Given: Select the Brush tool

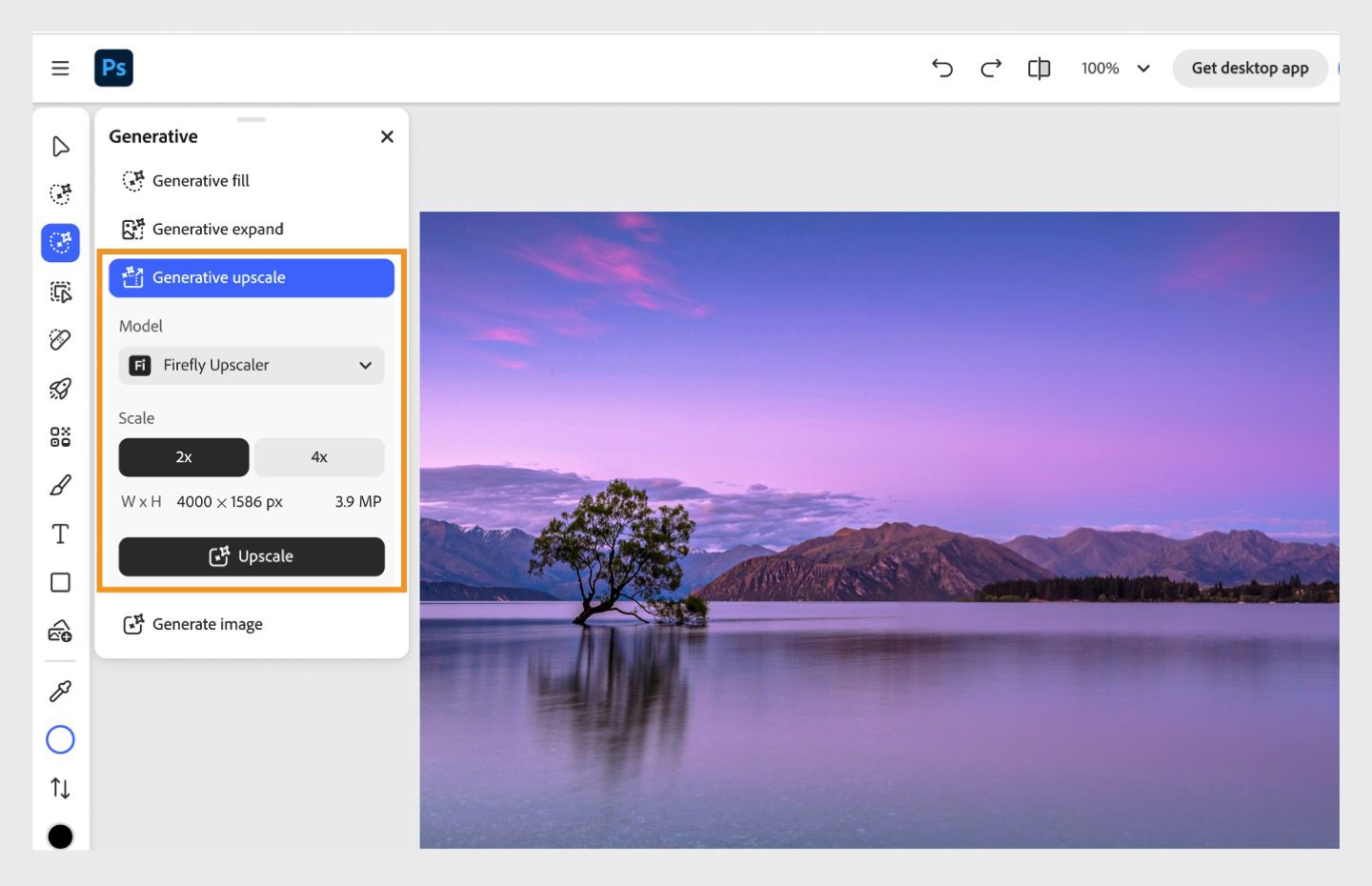Looking at the screenshot, I should (60, 485).
